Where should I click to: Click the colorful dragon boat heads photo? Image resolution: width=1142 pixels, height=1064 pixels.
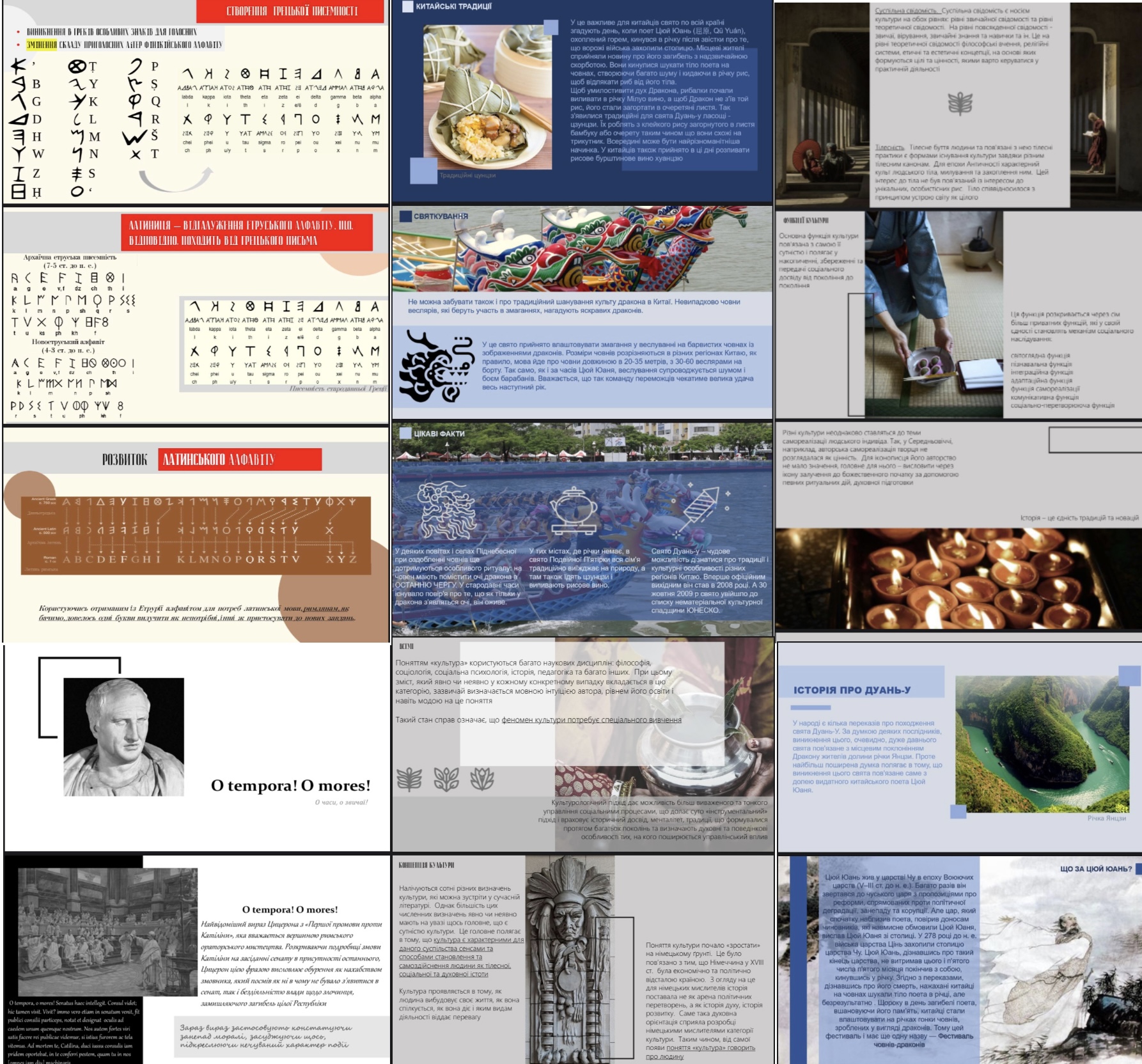(582, 249)
